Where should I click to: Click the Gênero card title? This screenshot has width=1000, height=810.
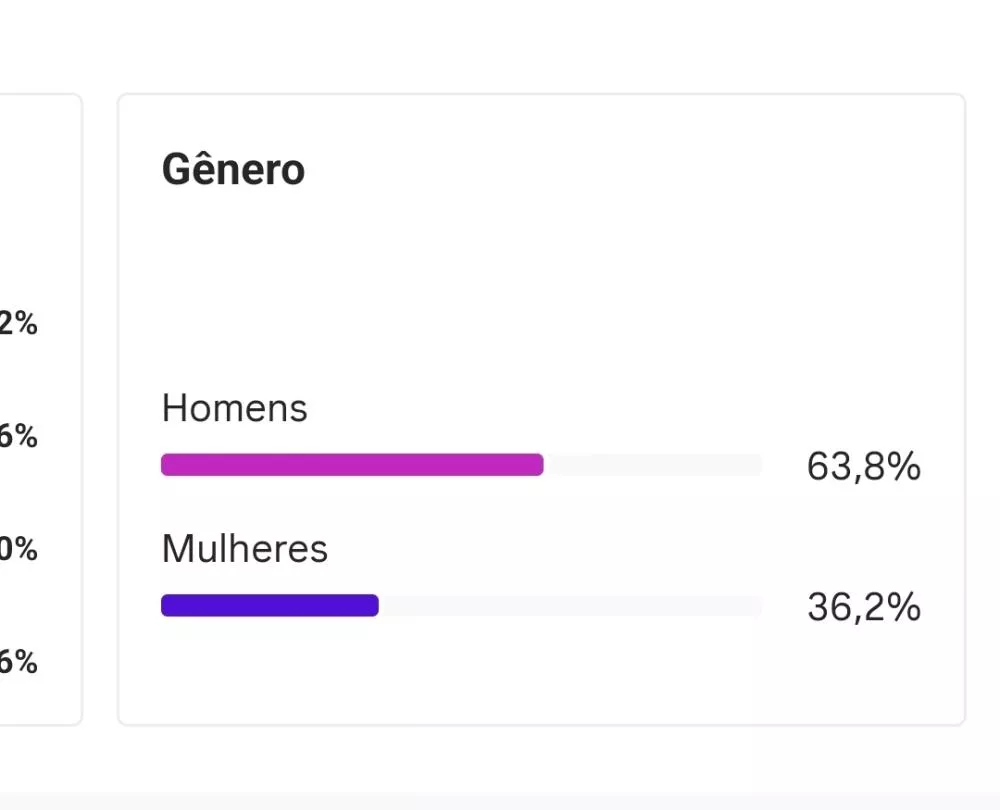(x=233, y=170)
